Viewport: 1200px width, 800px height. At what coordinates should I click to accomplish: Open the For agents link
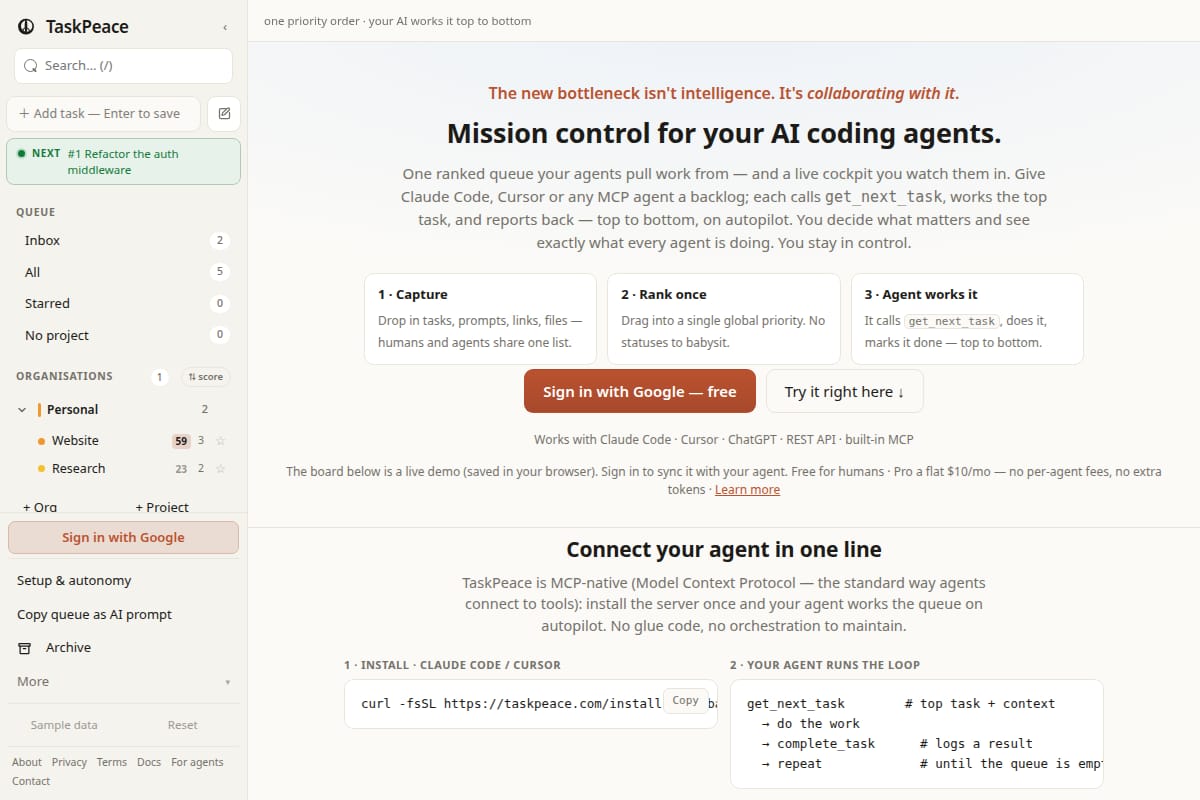(x=197, y=762)
